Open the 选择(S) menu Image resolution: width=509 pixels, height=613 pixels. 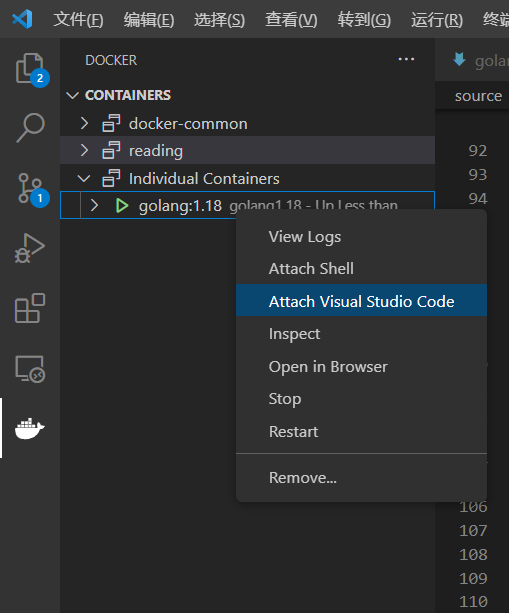(219, 20)
